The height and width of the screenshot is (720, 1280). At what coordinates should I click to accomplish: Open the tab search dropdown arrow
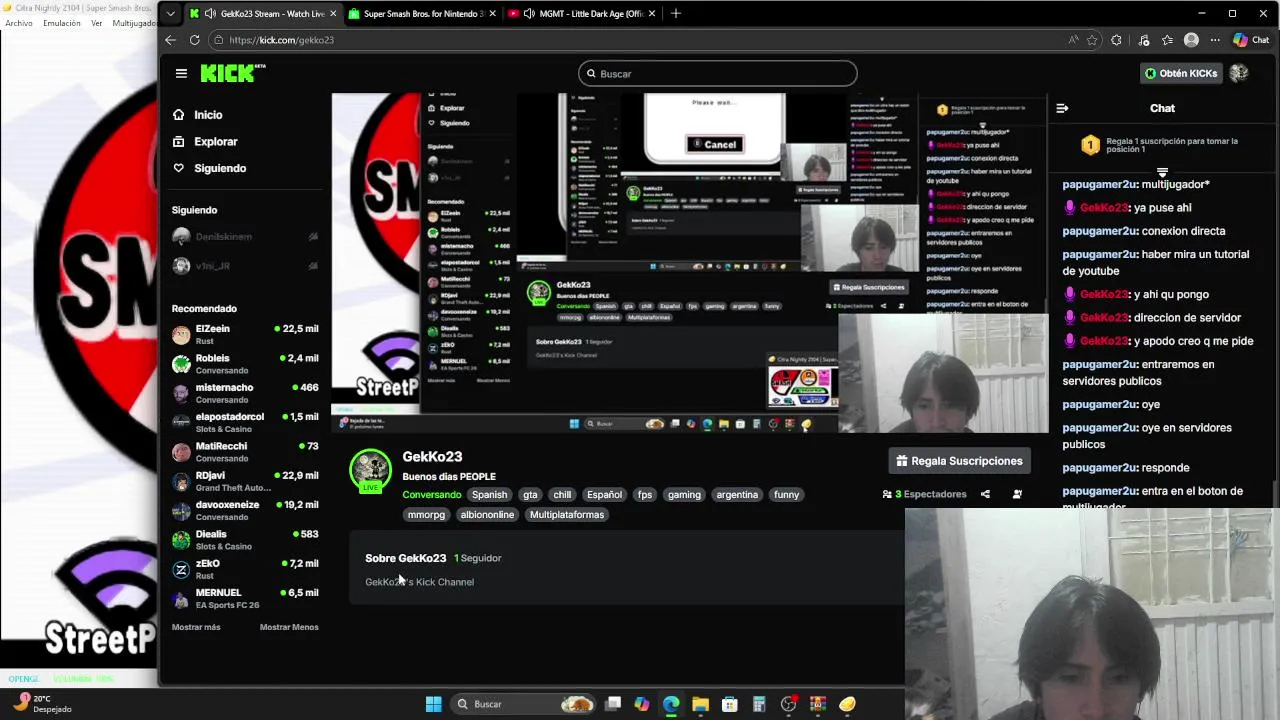171,14
